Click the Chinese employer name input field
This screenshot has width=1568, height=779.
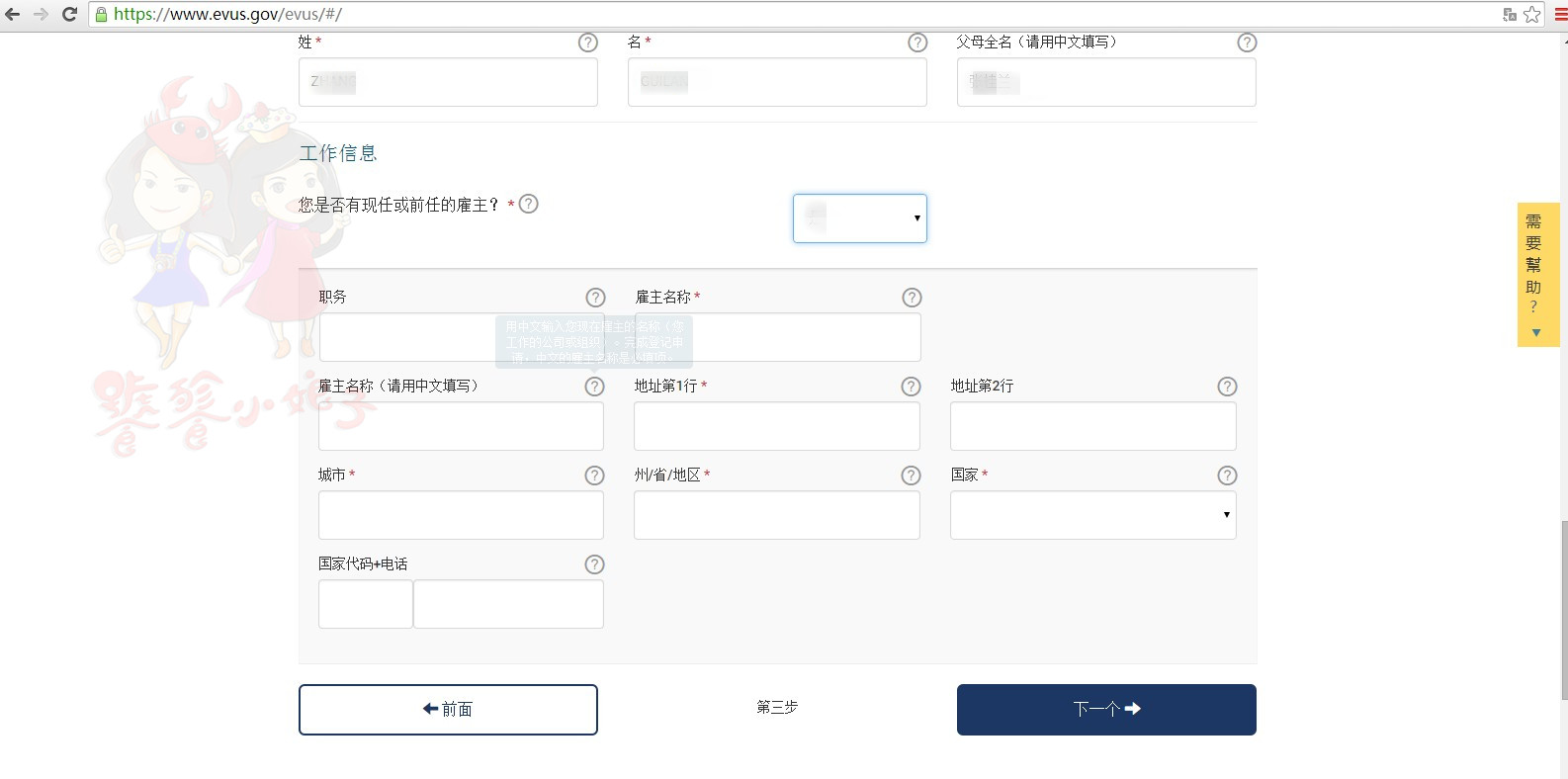click(461, 426)
